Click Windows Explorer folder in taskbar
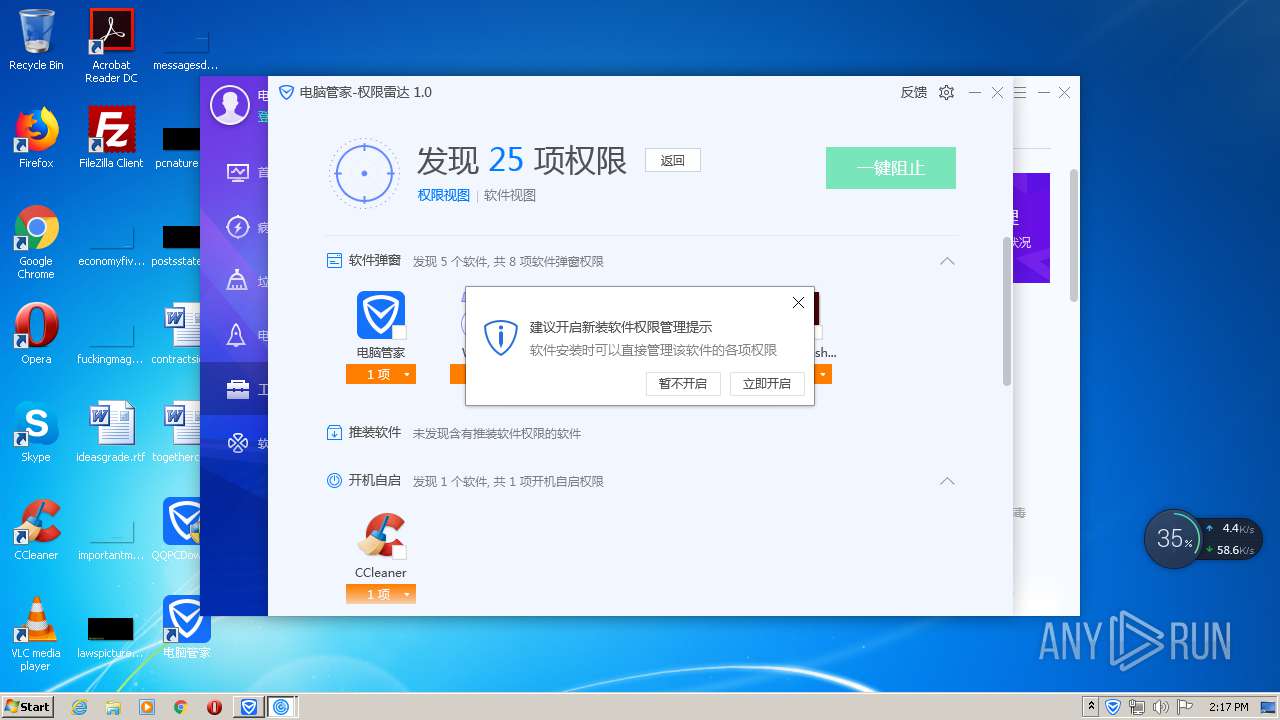 pos(113,707)
